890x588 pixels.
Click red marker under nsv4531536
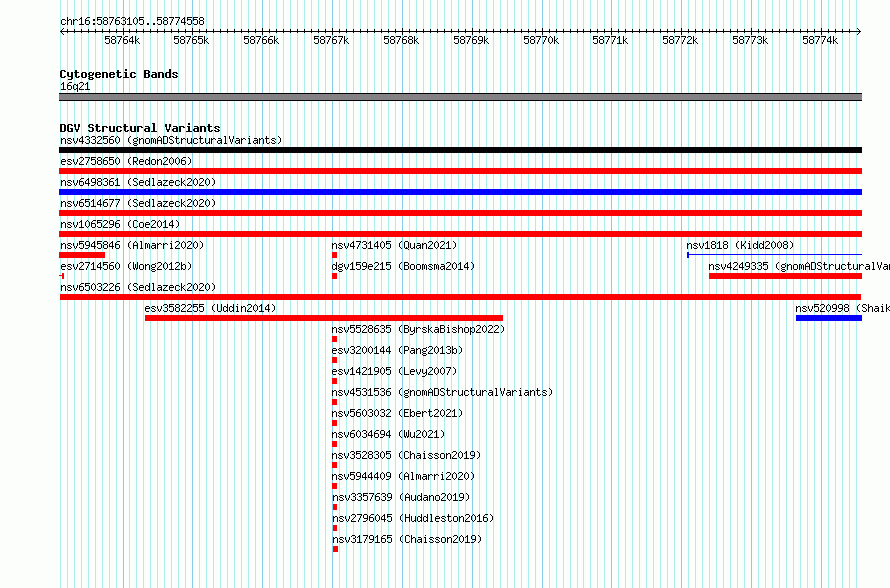coord(334,402)
